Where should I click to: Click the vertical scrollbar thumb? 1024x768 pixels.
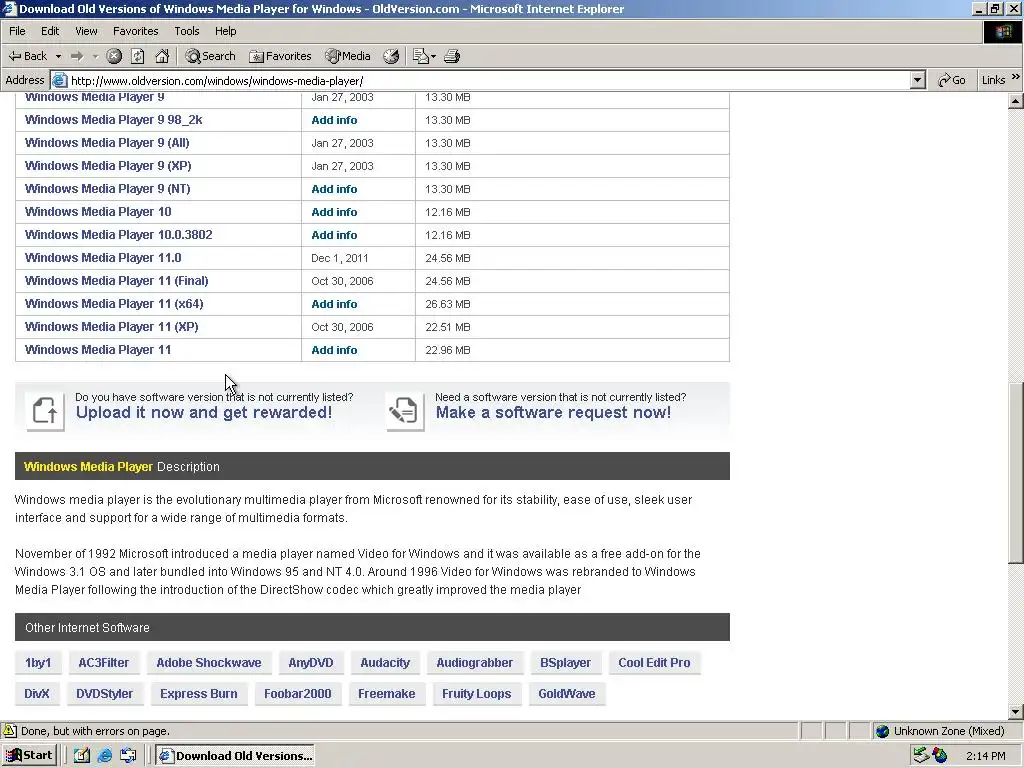1016,472
